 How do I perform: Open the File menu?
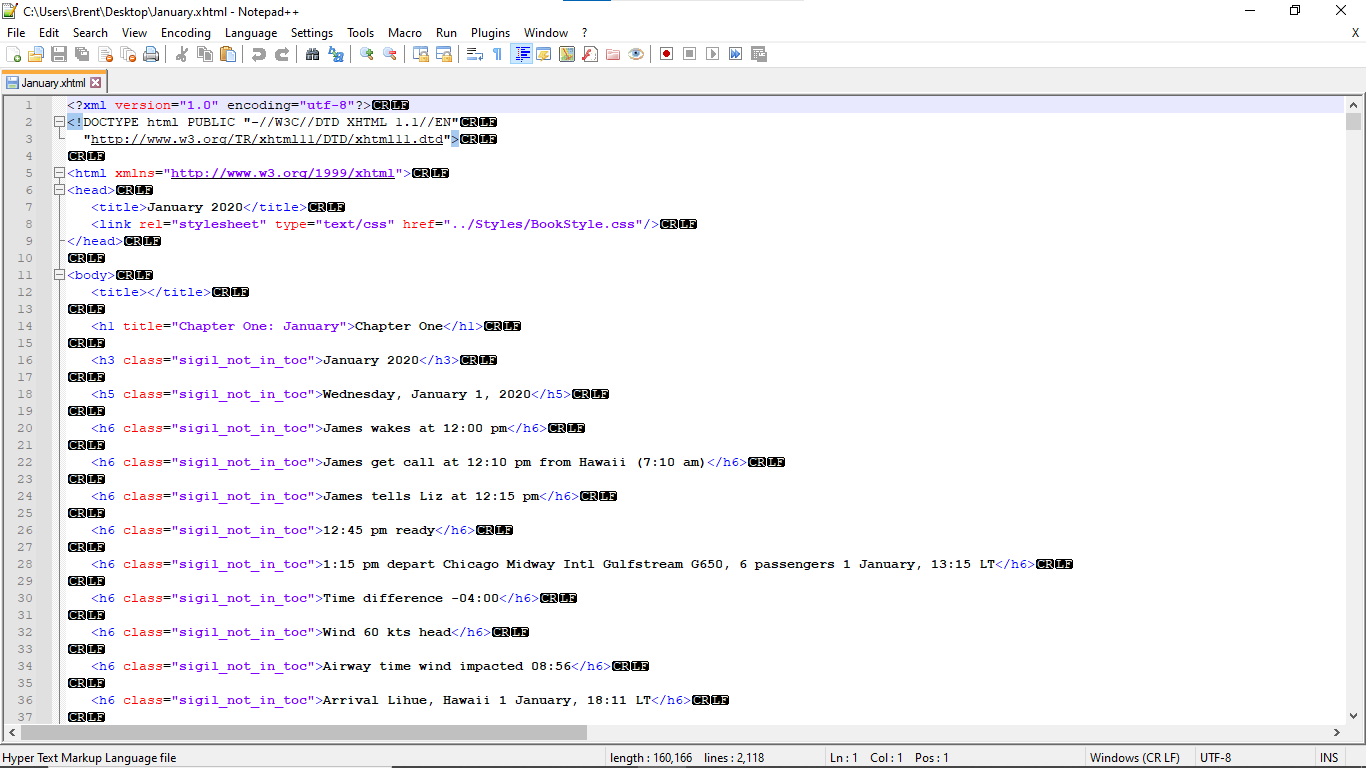tap(16, 33)
